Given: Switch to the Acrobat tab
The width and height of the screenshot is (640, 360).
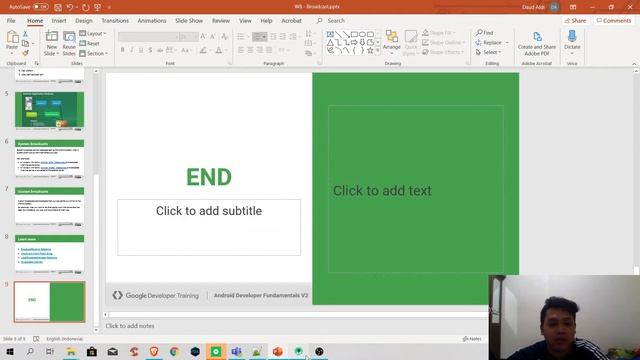Looking at the screenshot, I should point(291,20).
